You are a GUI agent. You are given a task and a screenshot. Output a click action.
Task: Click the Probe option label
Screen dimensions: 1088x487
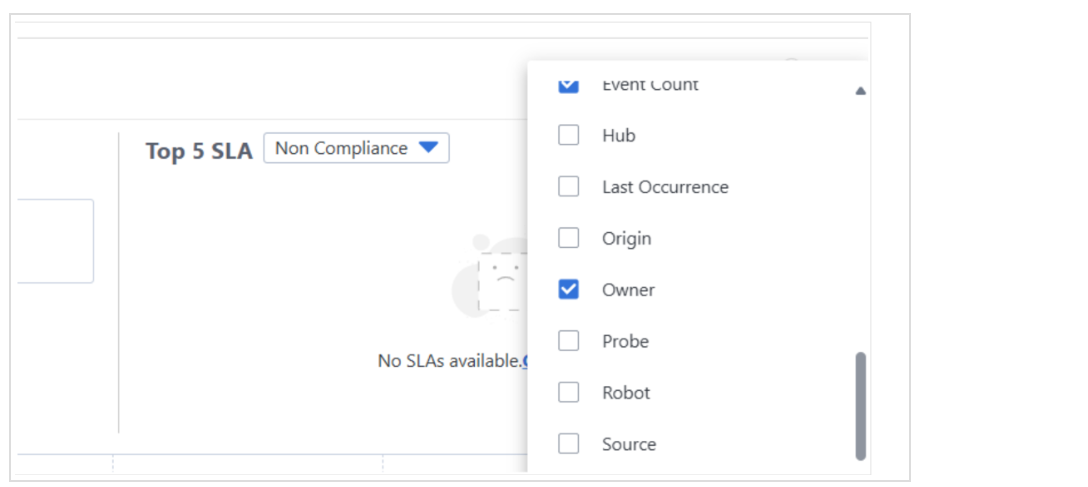point(625,341)
